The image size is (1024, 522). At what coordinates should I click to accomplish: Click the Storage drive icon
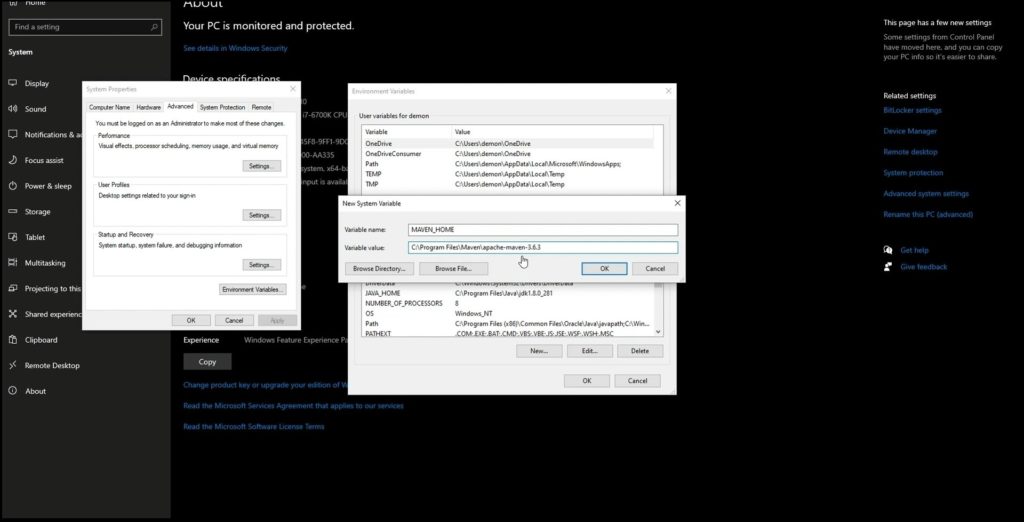coord(12,211)
